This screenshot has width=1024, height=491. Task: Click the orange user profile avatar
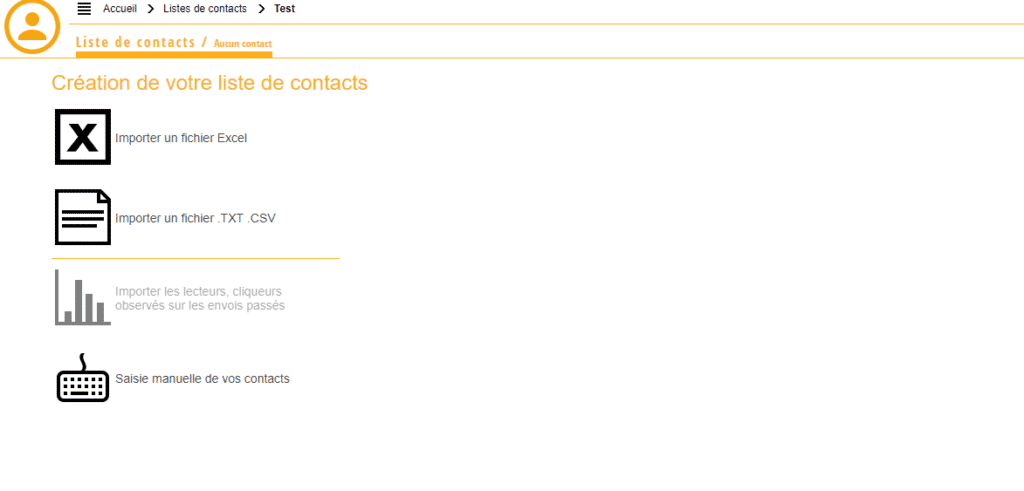33,26
